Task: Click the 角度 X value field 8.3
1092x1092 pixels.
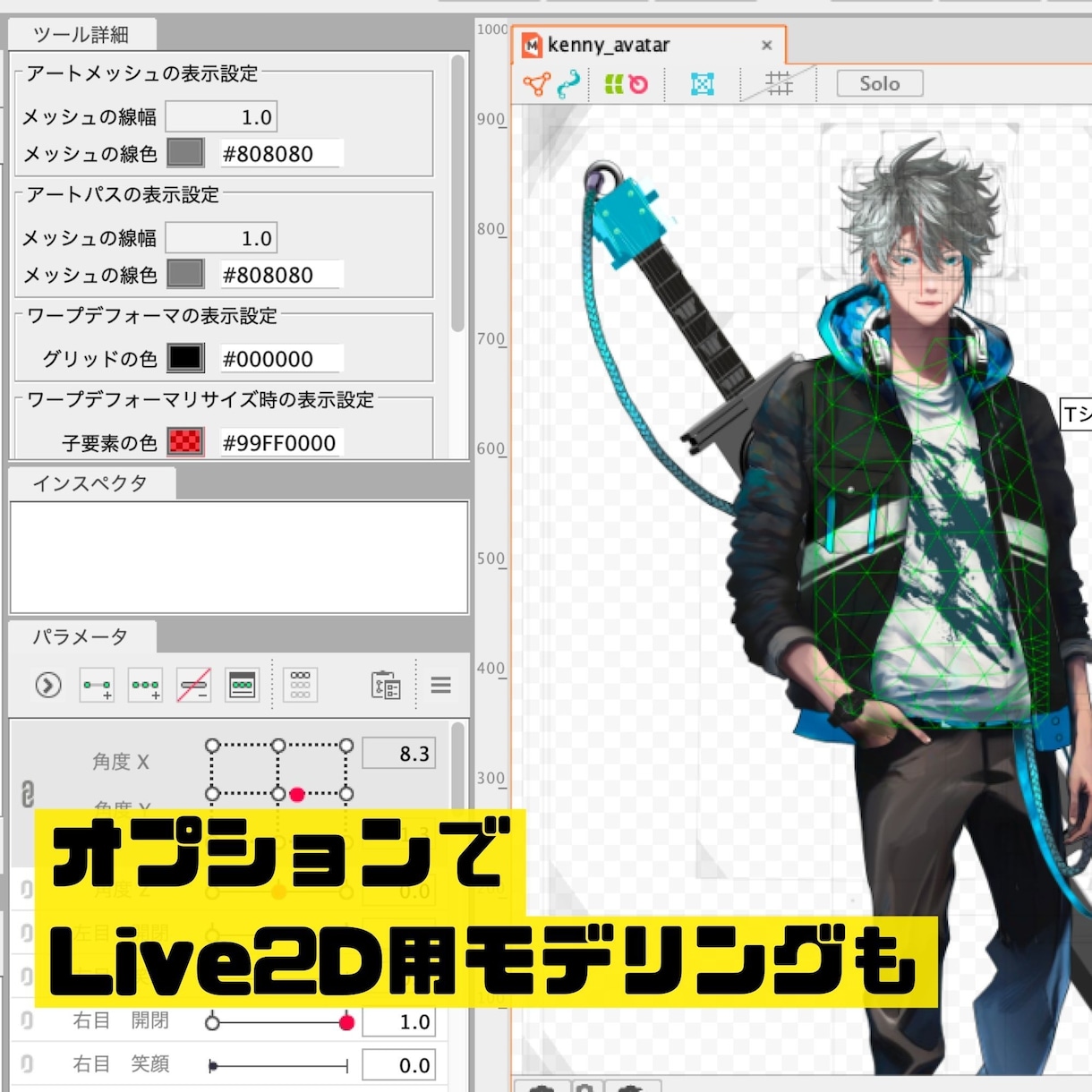Action: click(x=398, y=754)
